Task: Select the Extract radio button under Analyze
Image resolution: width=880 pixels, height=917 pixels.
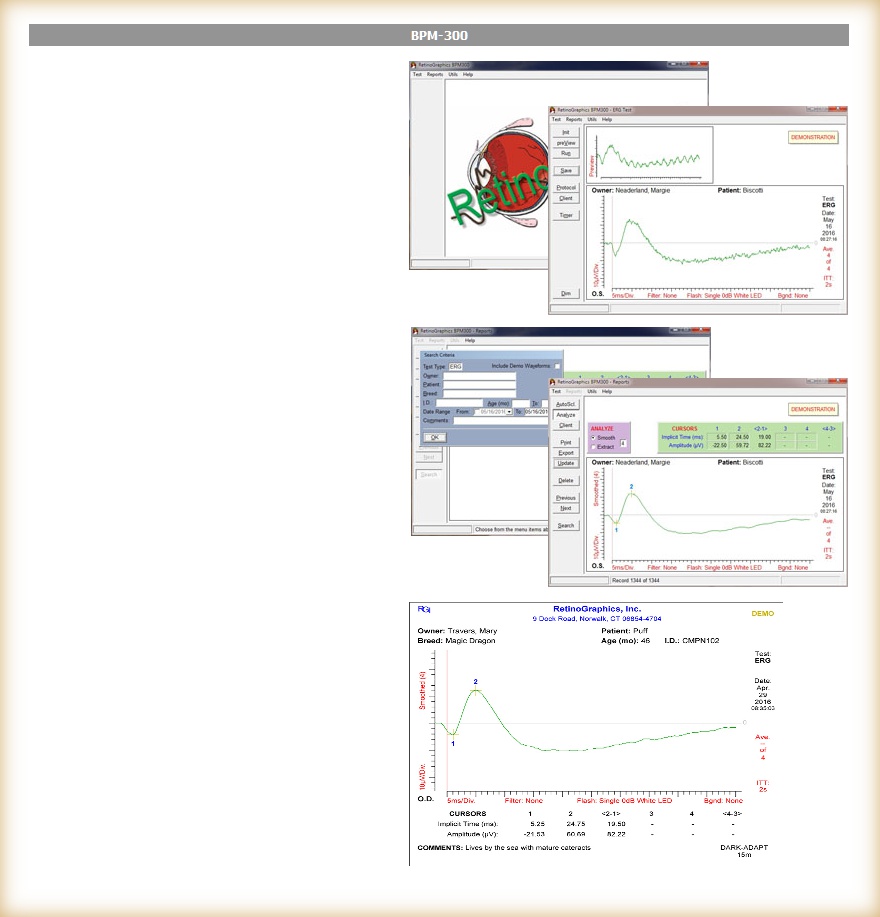Action: [x=594, y=446]
